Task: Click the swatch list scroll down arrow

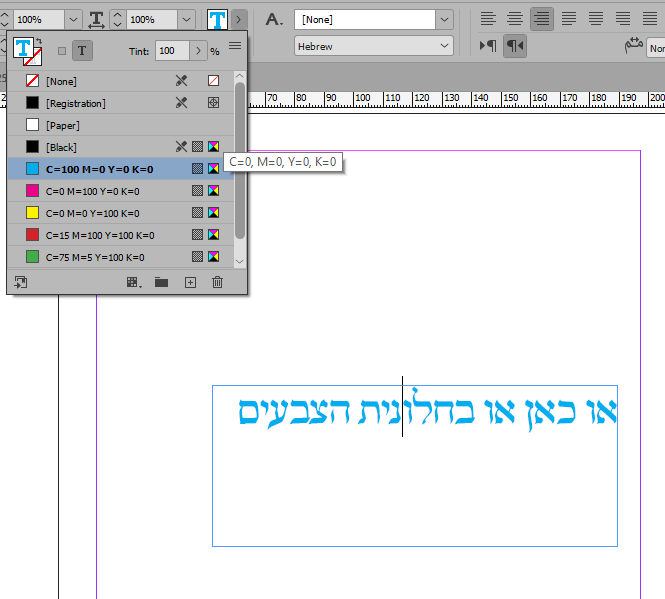Action: pyautogui.click(x=239, y=262)
